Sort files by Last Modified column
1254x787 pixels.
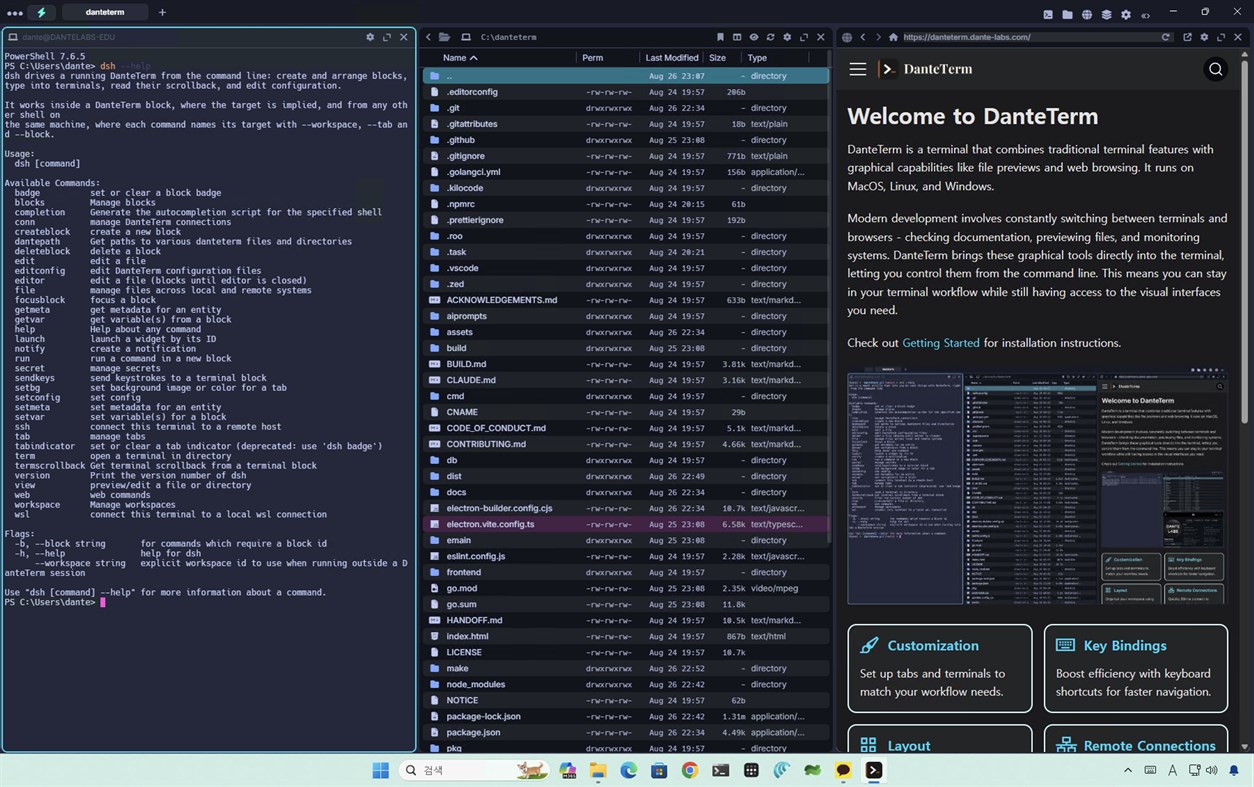[672, 58]
